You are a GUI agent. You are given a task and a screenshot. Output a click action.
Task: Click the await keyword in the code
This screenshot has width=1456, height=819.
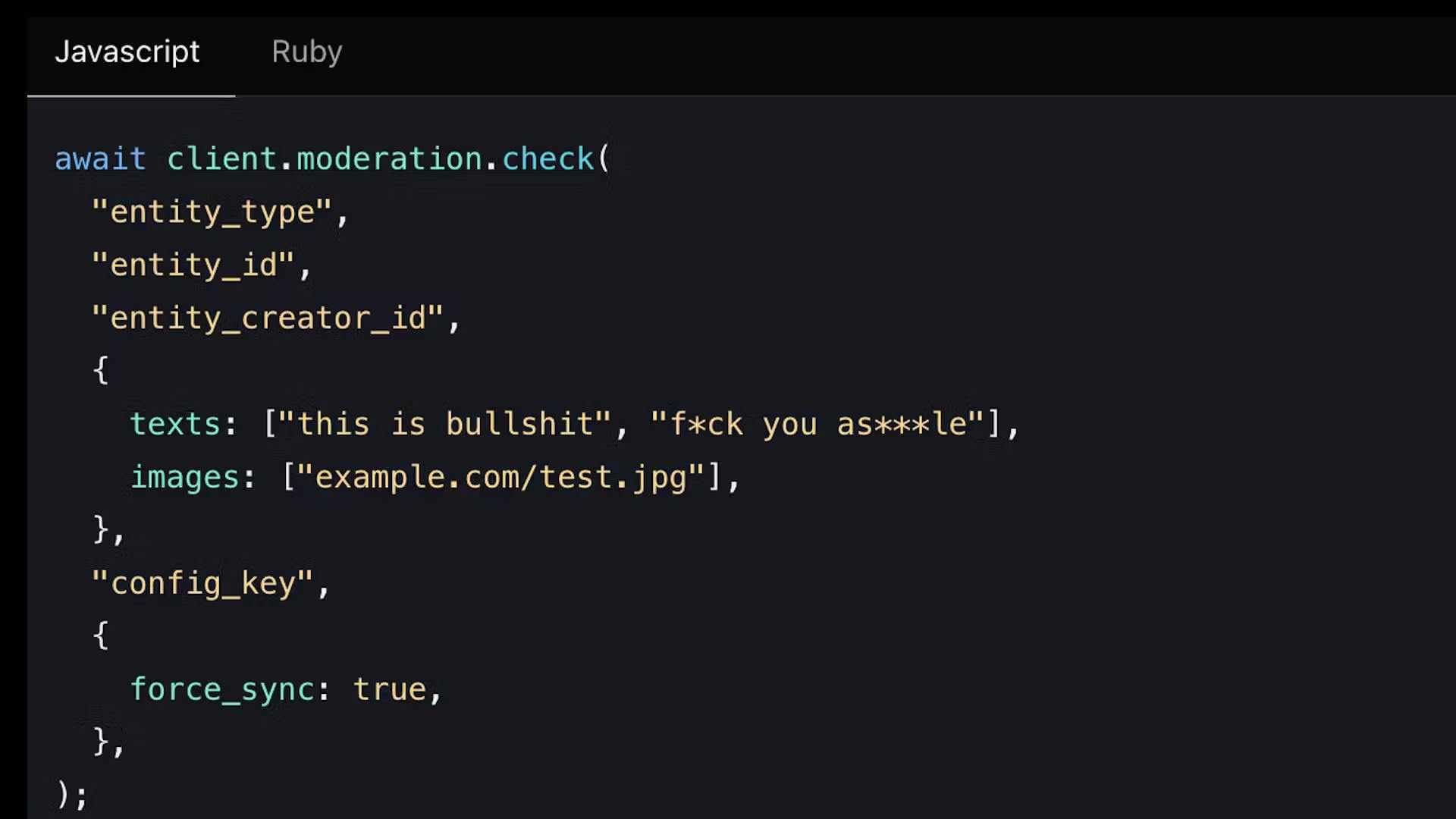[100, 159]
